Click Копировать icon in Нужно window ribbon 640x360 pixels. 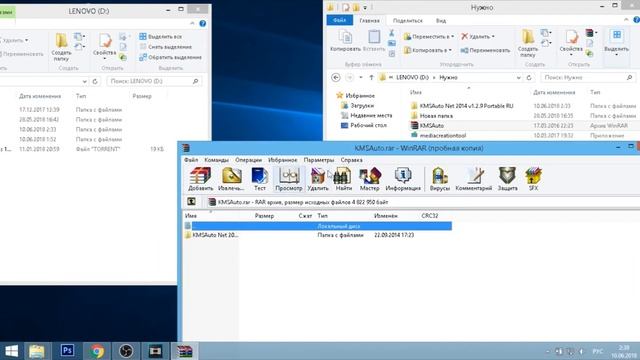click(345, 41)
